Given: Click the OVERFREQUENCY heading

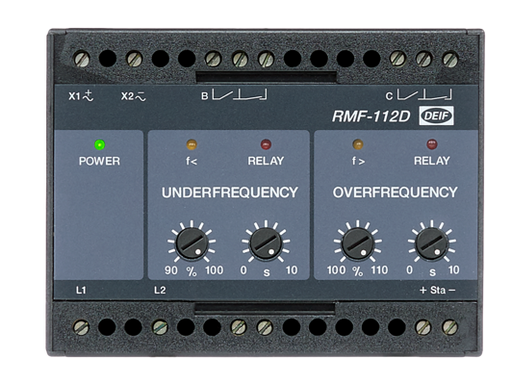Looking at the screenshot, I should point(395,192).
